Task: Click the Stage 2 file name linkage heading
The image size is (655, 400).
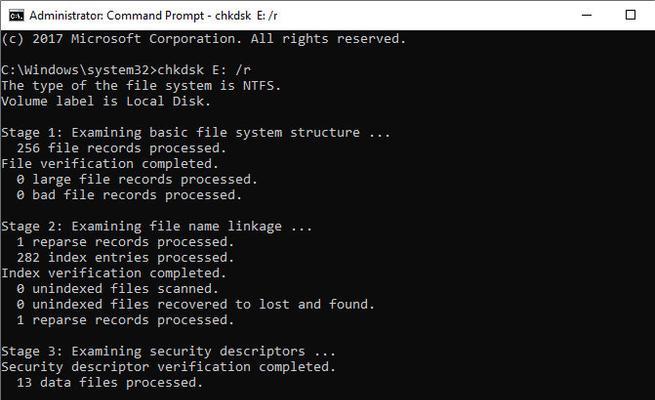Action: 157,226
